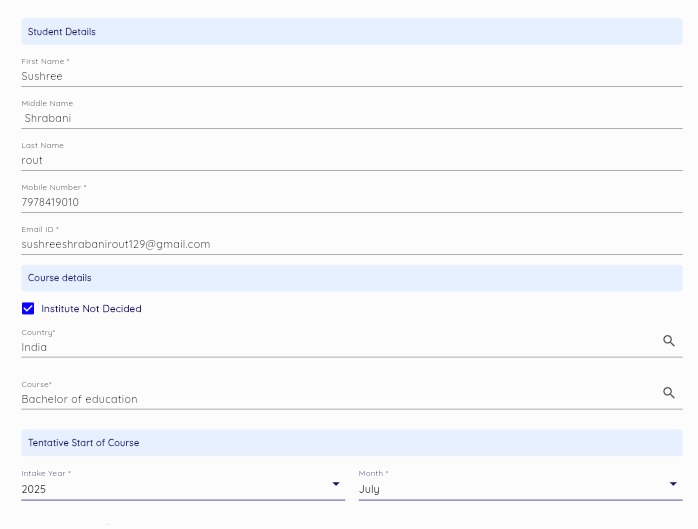The image size is (698, 529).
Task: Focus the Email ID input field
Action: [340, 244]
